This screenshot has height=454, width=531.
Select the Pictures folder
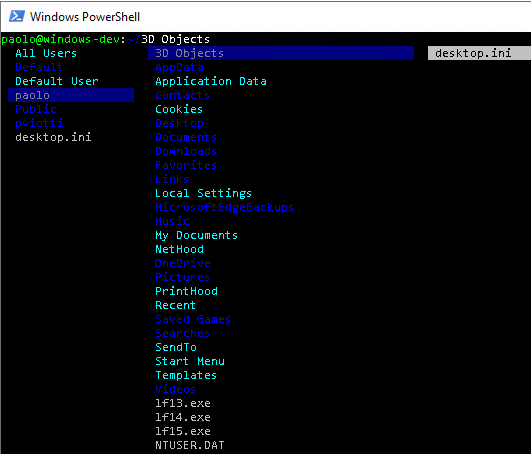[183, 277]
